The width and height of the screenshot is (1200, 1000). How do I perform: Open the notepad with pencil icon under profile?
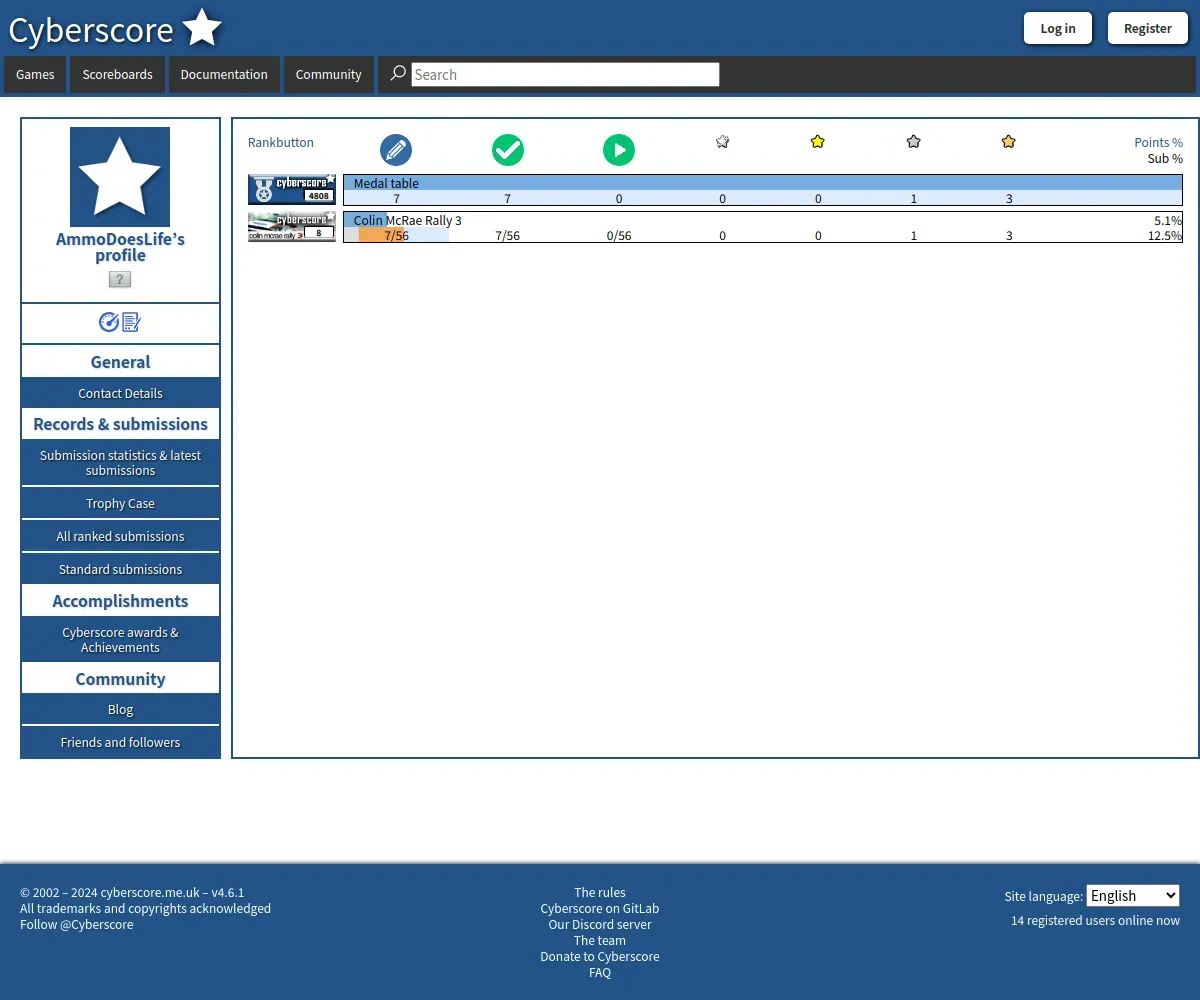[x=131, y=322]
